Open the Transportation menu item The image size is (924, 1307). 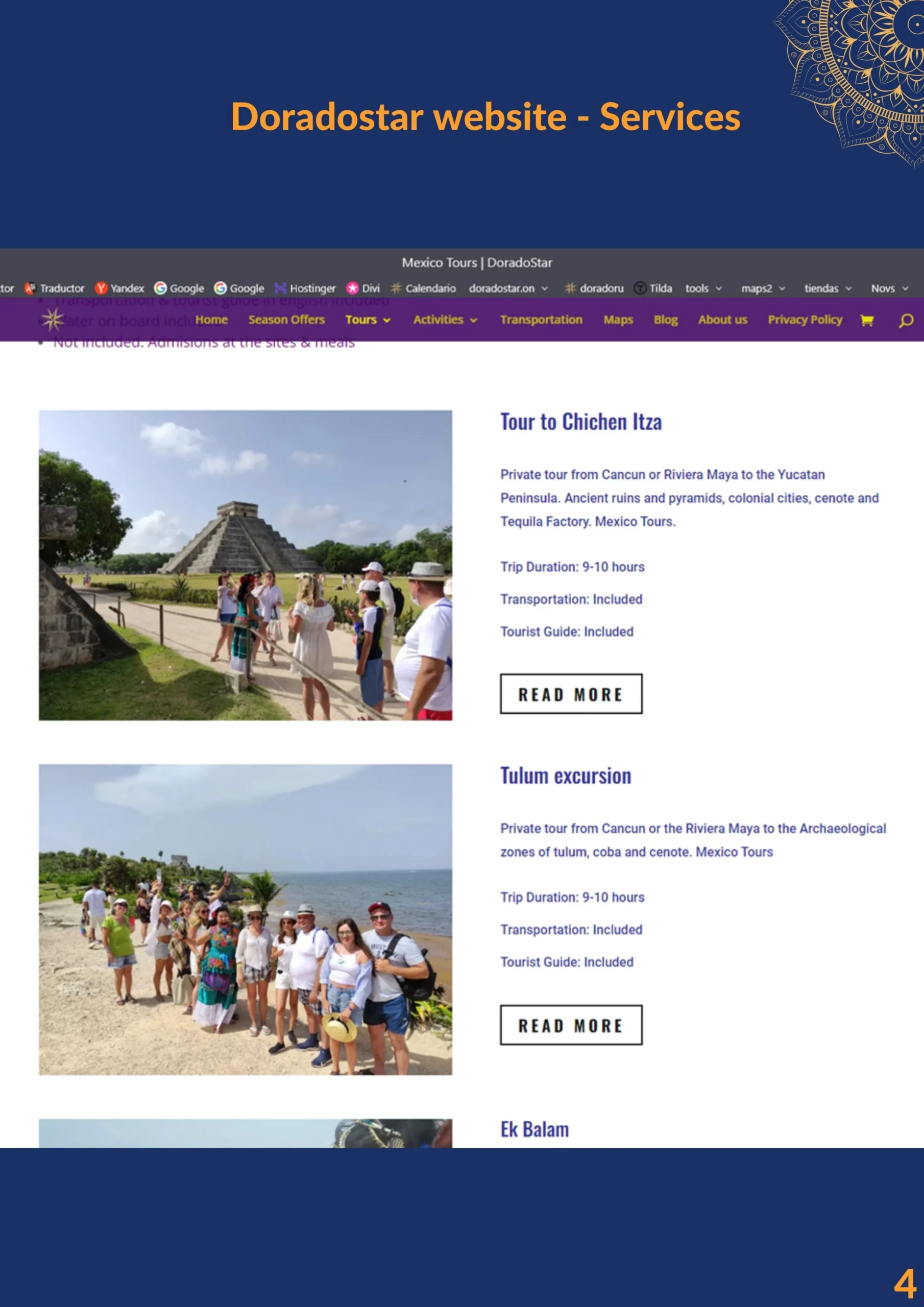pyautogui.click(x=541, y=320)
